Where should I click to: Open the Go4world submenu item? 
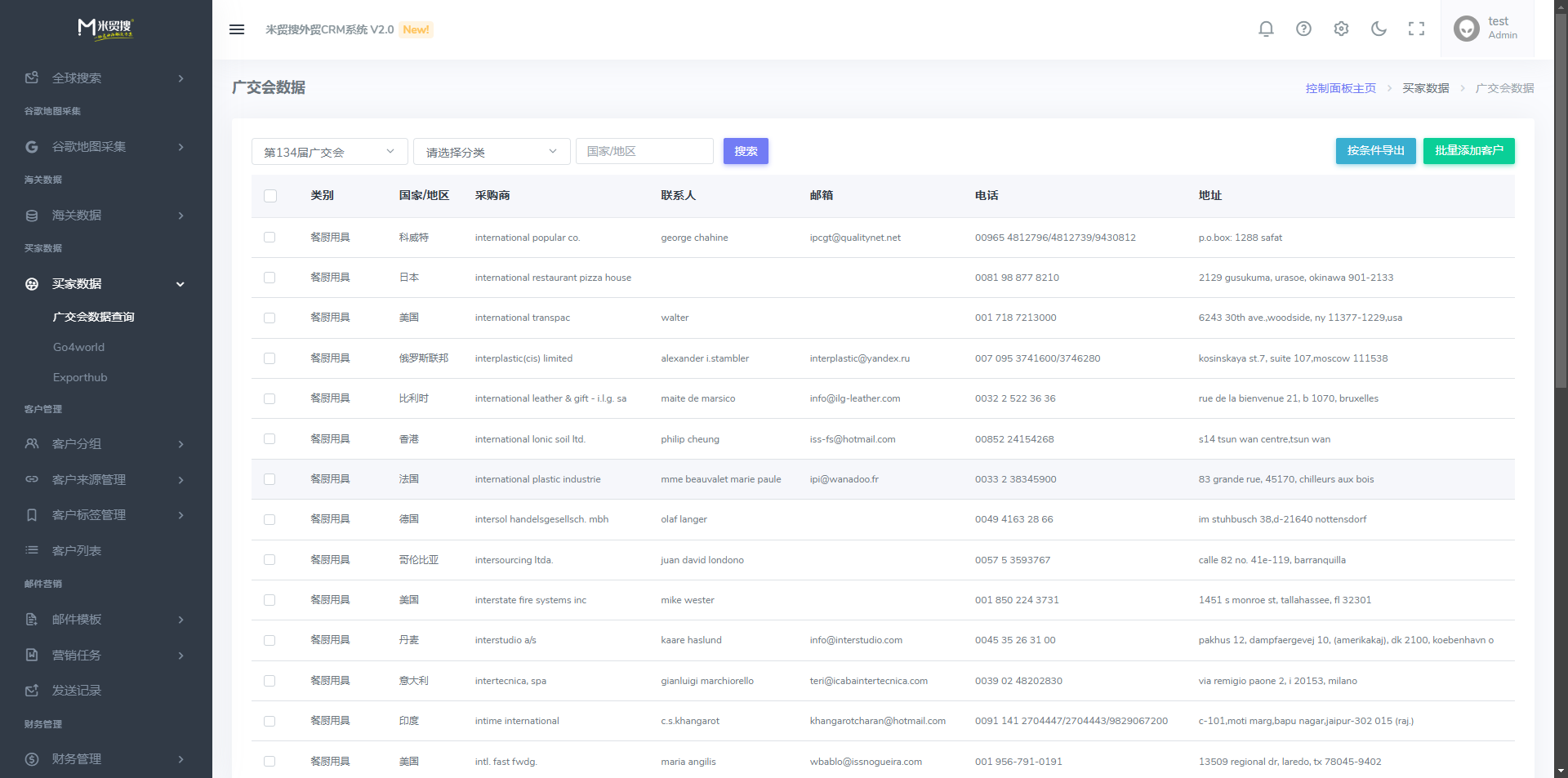(x=78, y=347)
